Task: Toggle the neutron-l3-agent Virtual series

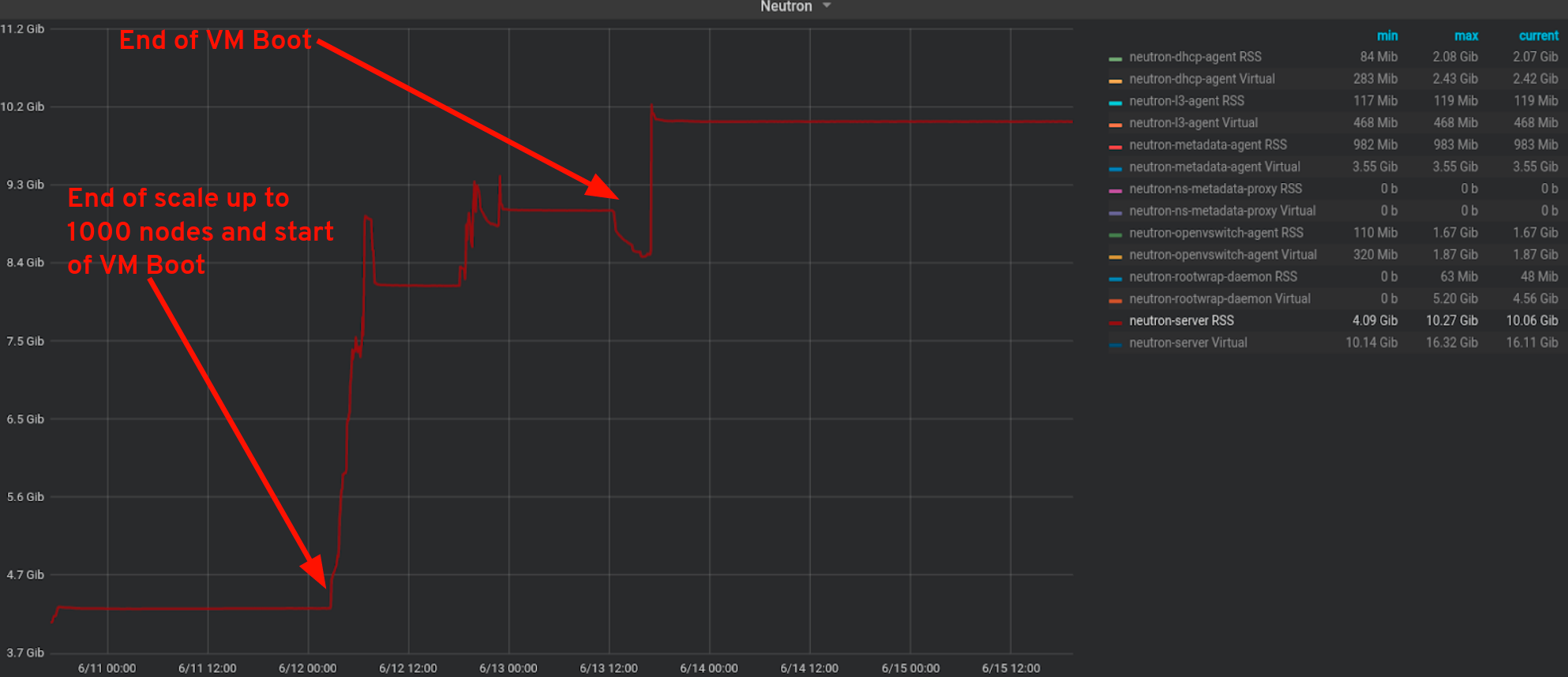Action: point(1193,123)
